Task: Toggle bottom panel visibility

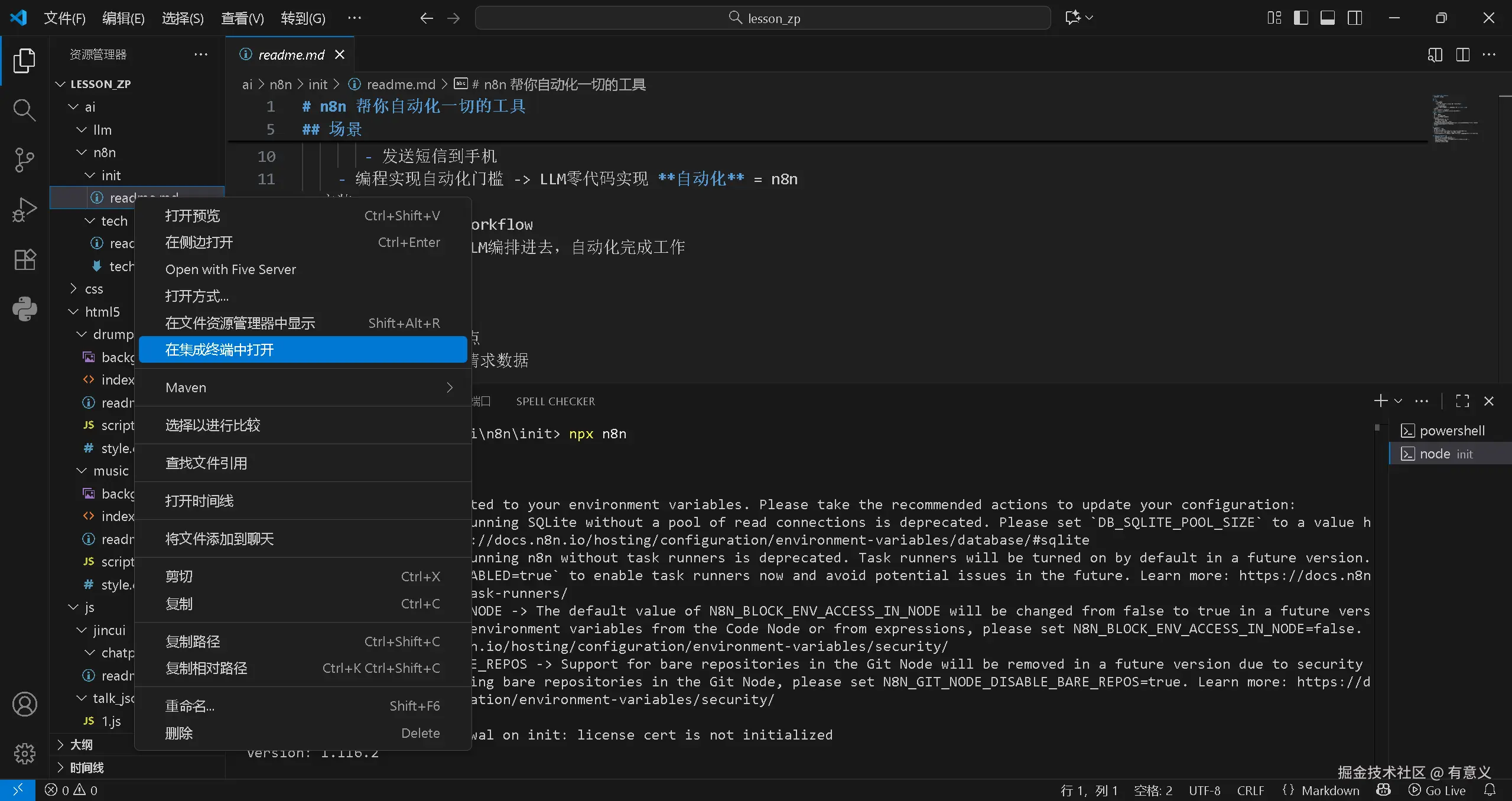Action: [x=1328, y=18]
